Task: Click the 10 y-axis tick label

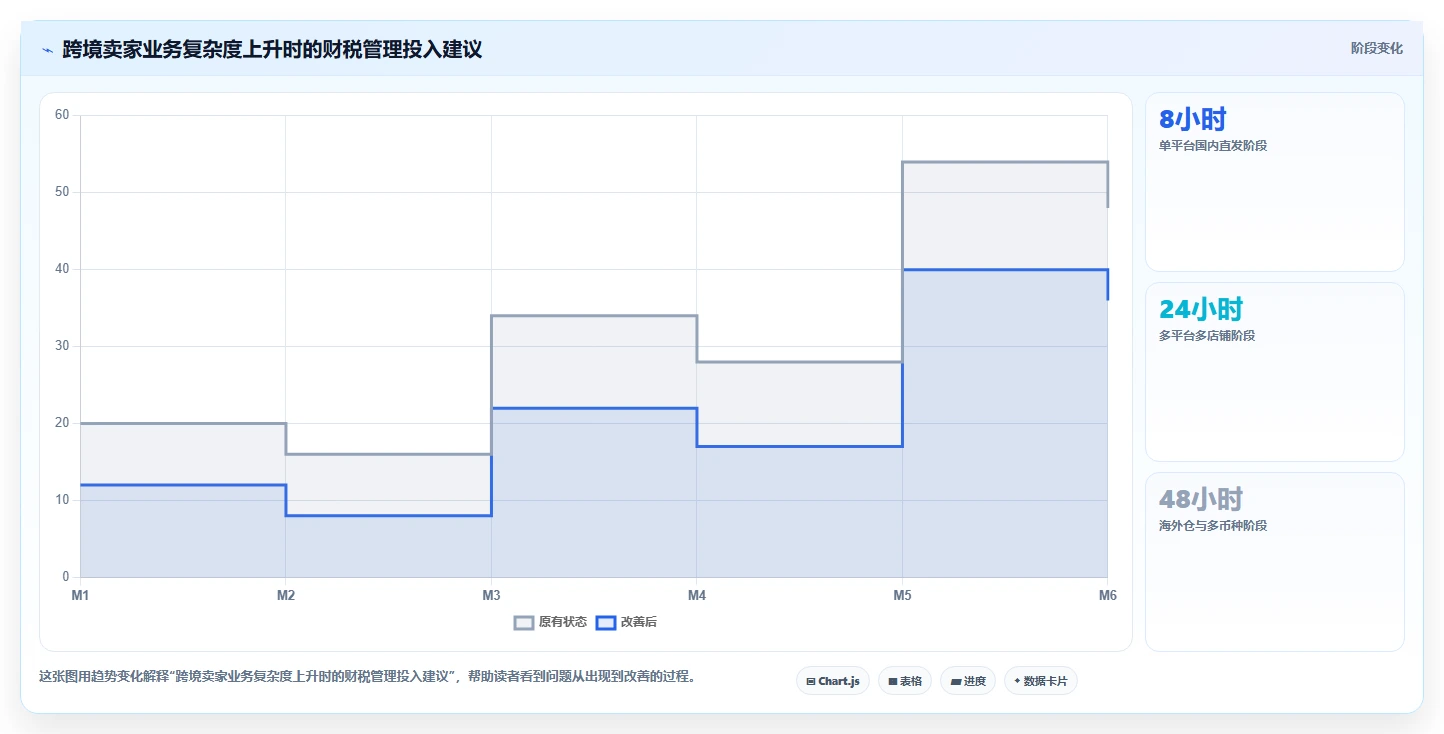Action: click(62, 500)
